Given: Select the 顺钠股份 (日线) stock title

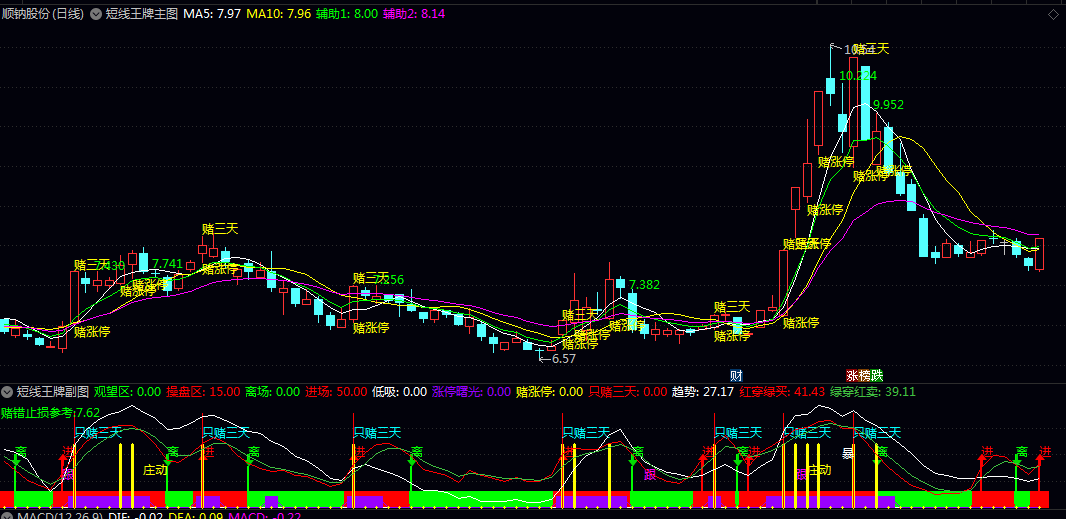Looking at the screenshot, I should click(42, 14).
